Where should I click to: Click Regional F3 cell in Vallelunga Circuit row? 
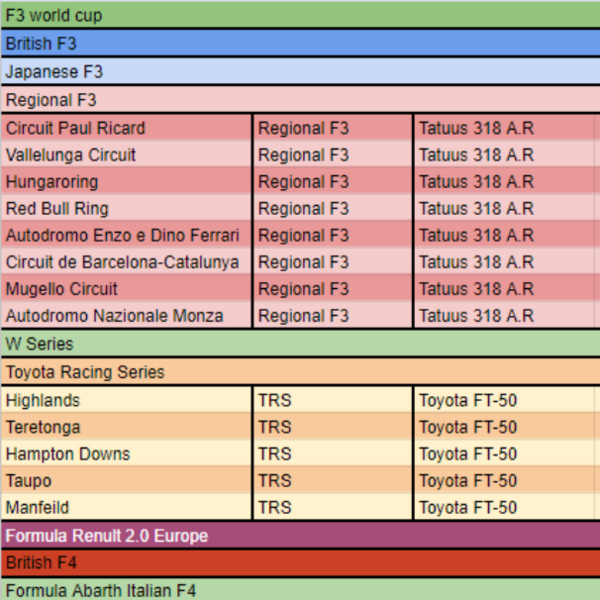[333, 155]
